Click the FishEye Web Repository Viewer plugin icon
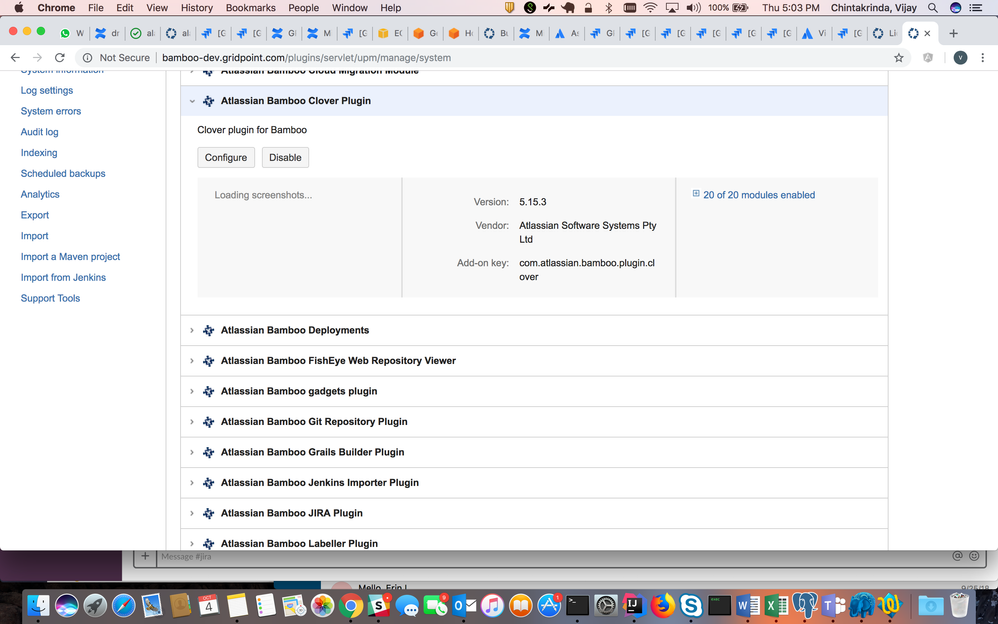The width and height of the screenshot is (998, 624). coord(208,361)
